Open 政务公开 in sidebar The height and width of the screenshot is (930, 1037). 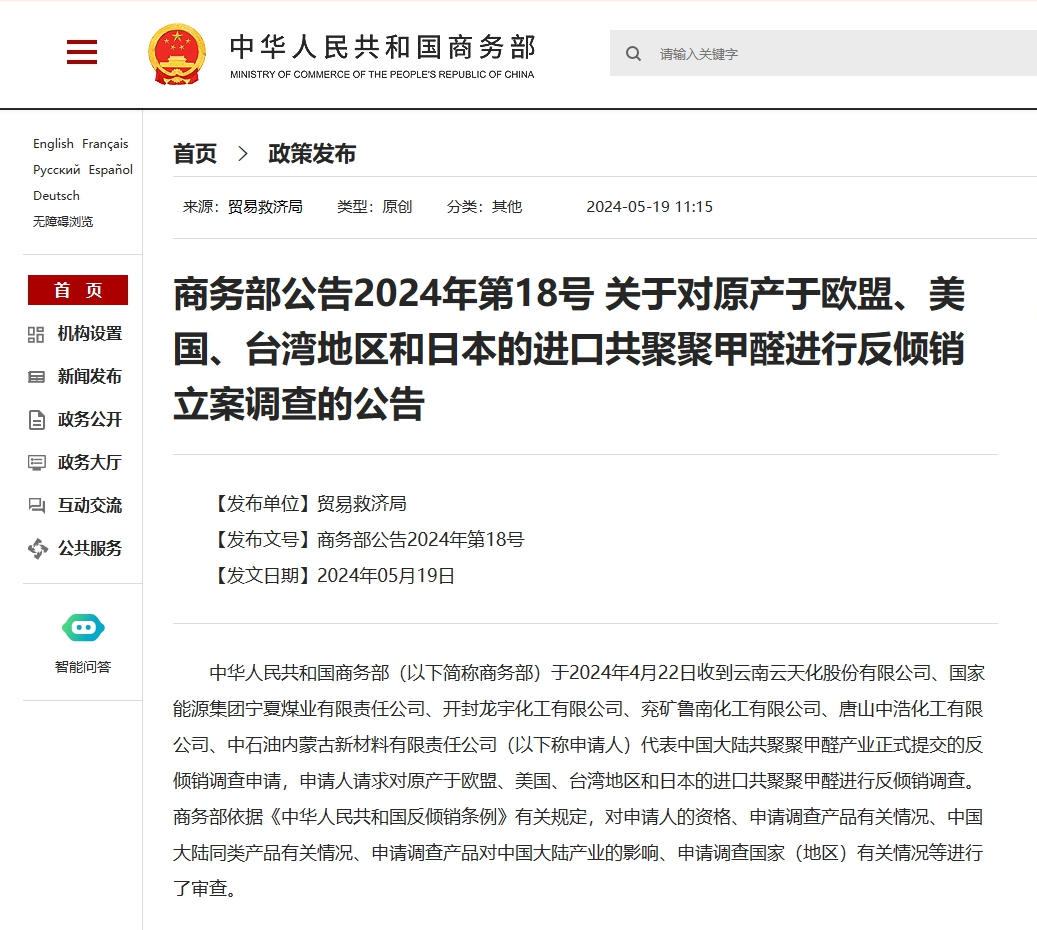[x=89, y=419]
